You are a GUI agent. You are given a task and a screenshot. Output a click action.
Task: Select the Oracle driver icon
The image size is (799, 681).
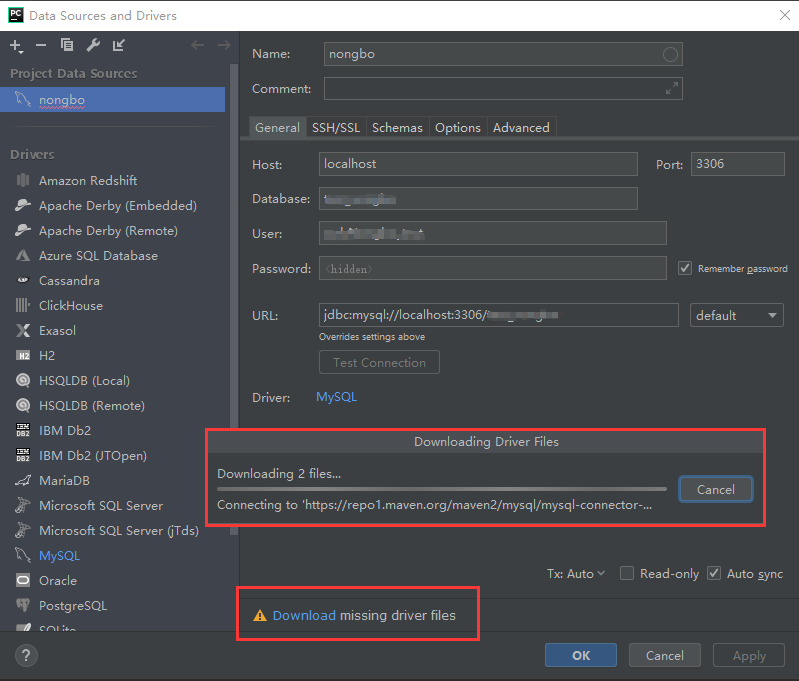coord(22,580)
